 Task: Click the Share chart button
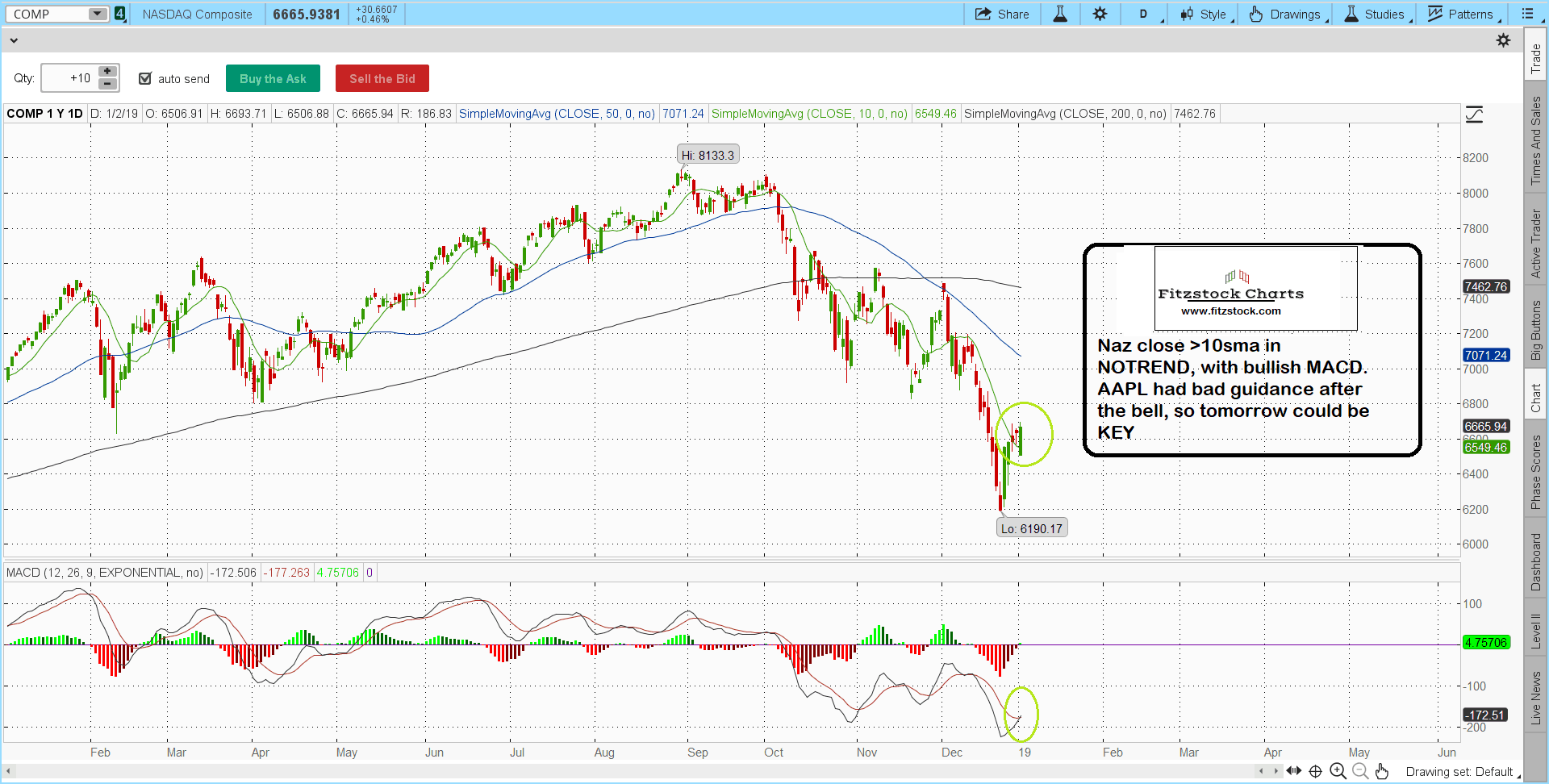click(x=1002, y=14)
